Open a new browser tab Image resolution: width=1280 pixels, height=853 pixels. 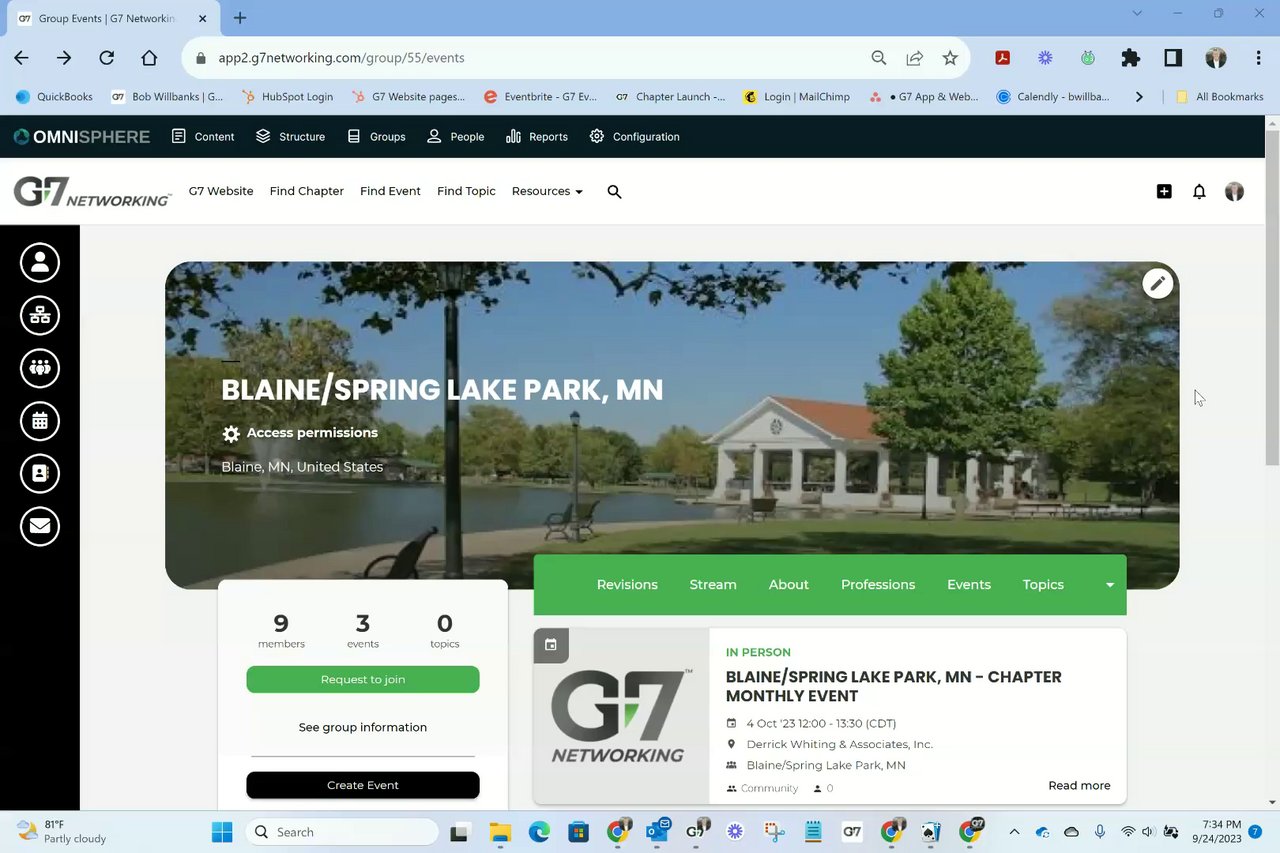[x=240, y=18]
